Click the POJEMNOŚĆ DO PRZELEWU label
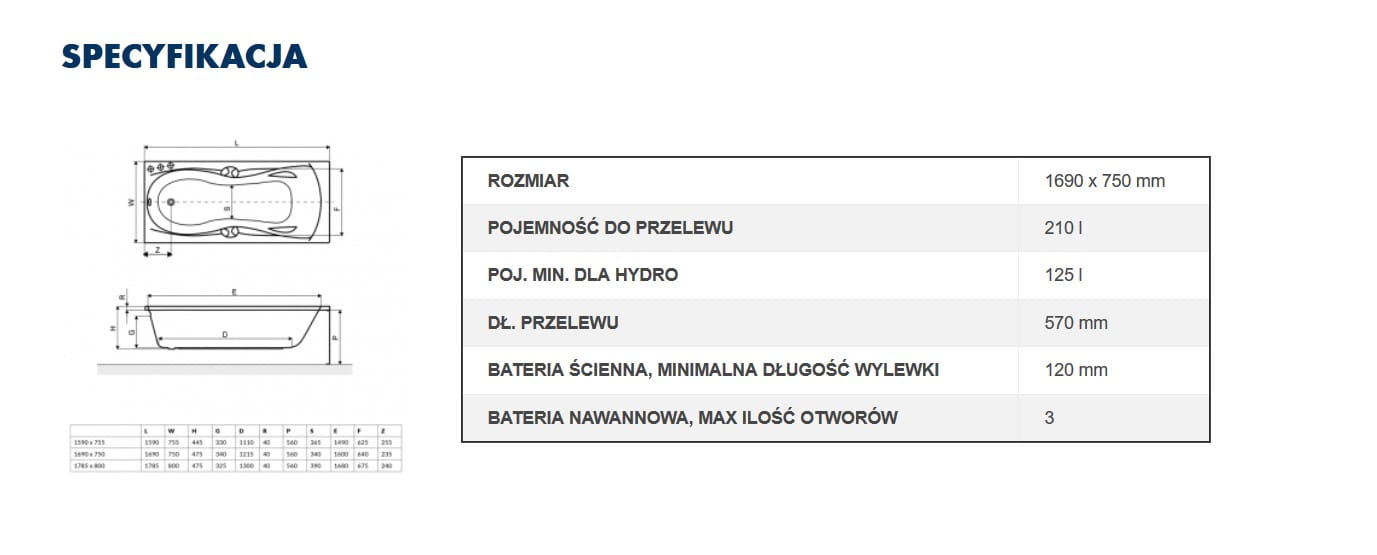The image size is (1377, 555). 610,228
